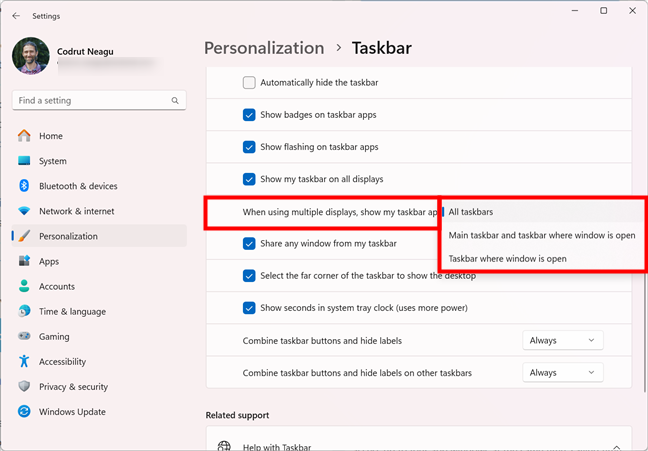Minimize the Settings window
Image resolution: width=648 pixels, height=451 pixels.
(x=575, y=11)
